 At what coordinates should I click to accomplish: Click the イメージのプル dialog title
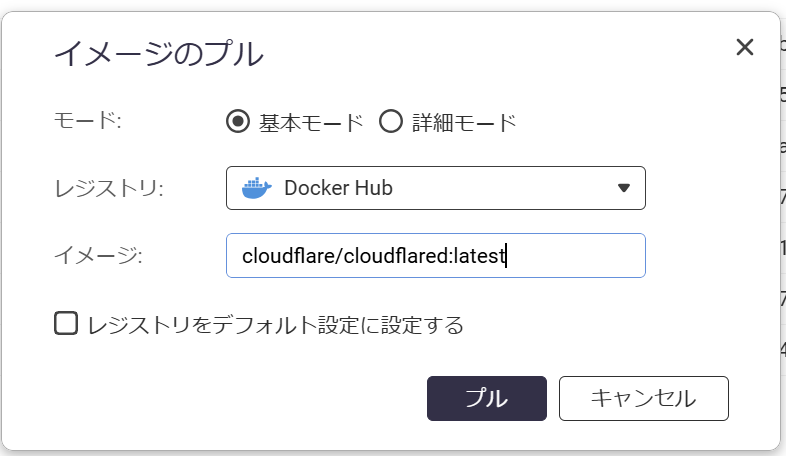[158, 52]
